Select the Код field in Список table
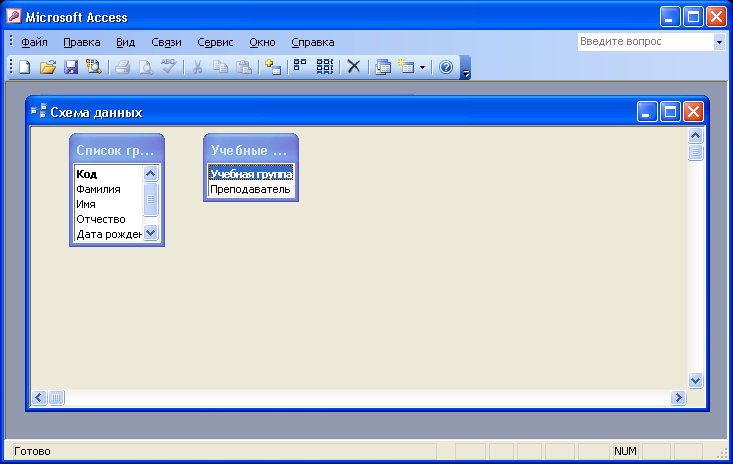The image size is (733, 464). click(108, 174)
